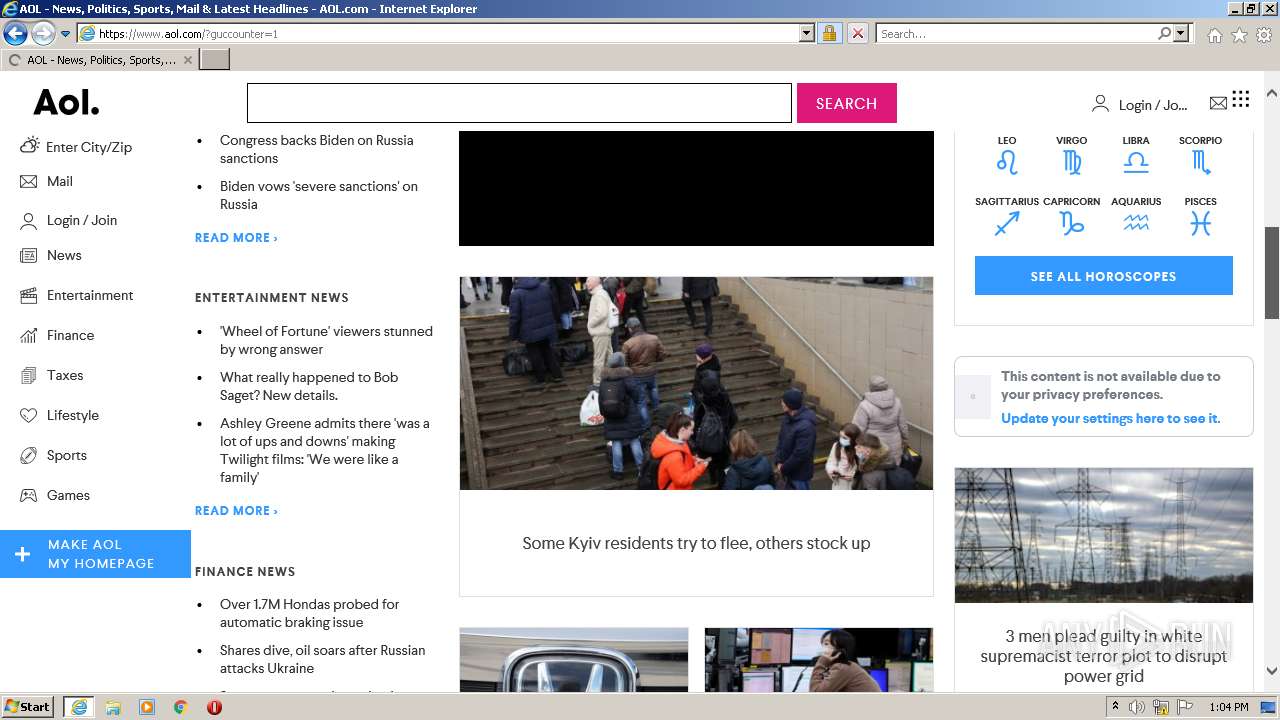Click the trading floor thumbnail
This screenshot has height=720, width=1280.
click(x=819, y=660)
